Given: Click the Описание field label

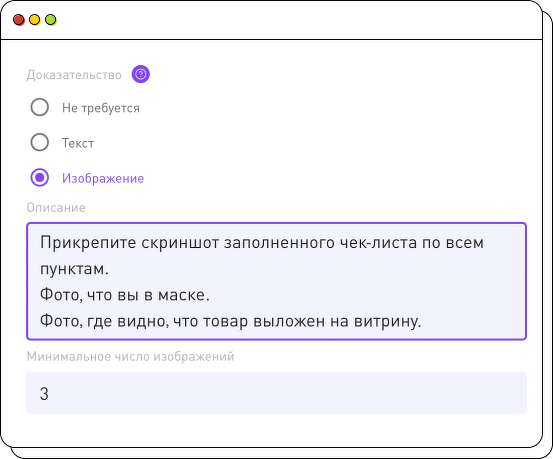Looking at the screenshot, I should click(x=56, y=207).
